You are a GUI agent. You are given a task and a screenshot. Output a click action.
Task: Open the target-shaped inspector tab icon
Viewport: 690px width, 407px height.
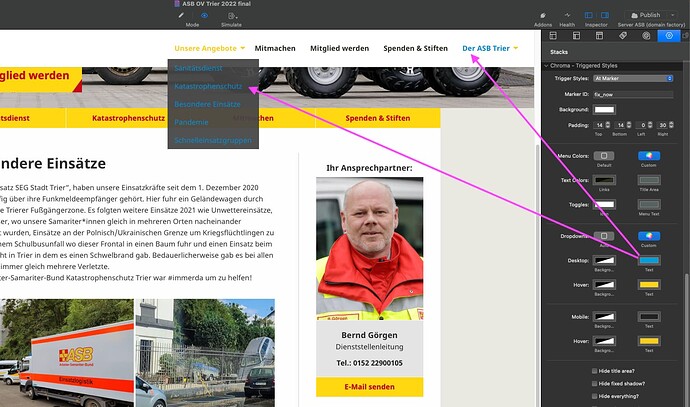point(646,36)
